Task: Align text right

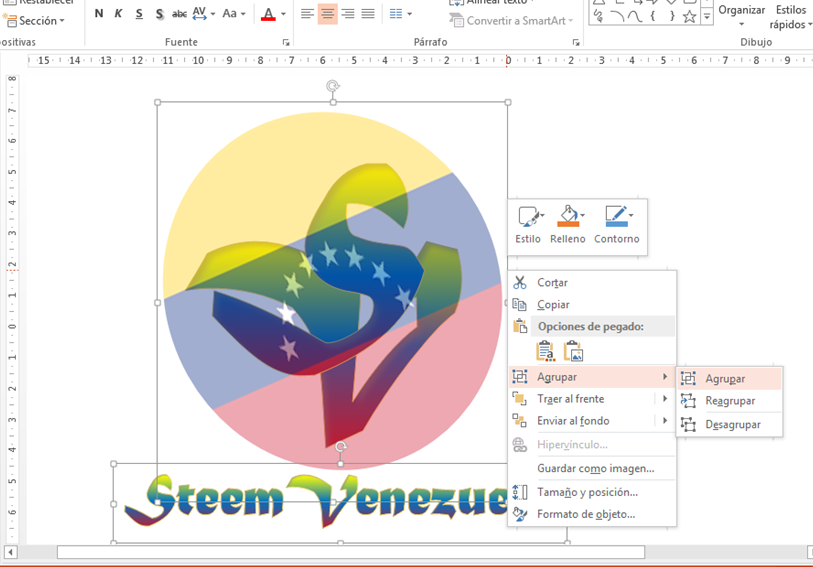Action: (x=348, y=14)
